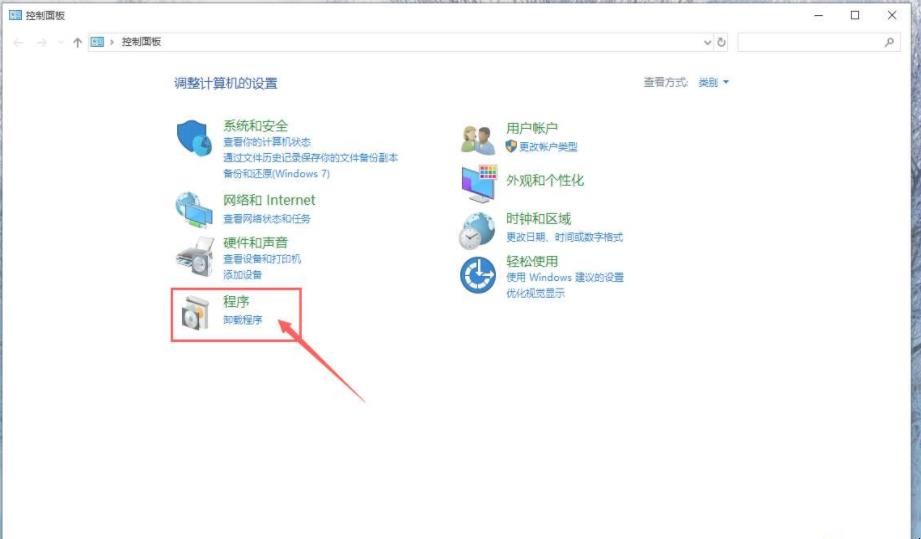Open the 系统和安全 category link
Image resolution: width=921 pixels, height=539 pixels.
[x=256, y=126]
